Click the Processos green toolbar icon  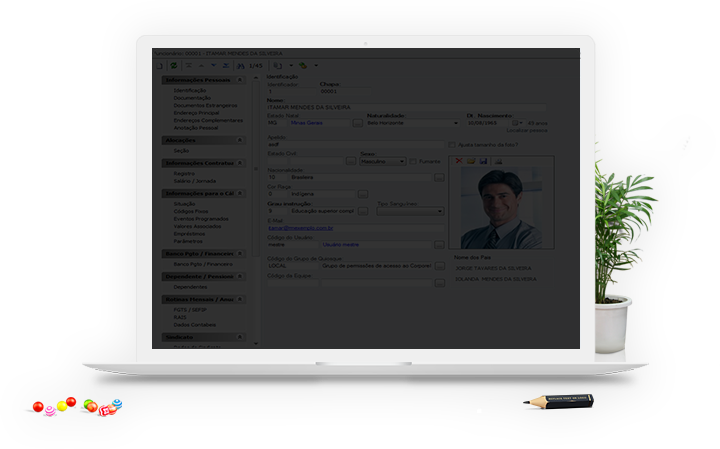pyautogui.click(x=303, y=66)
